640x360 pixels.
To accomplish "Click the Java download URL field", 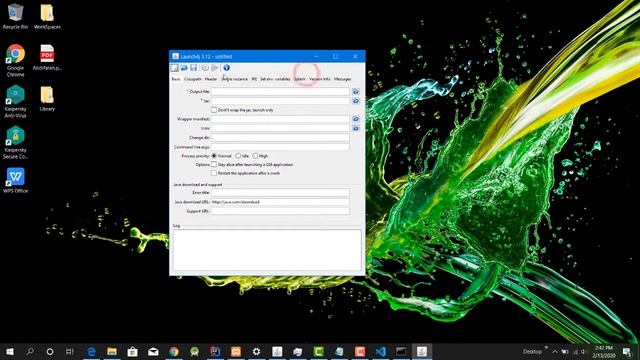I will coord(280,202).
